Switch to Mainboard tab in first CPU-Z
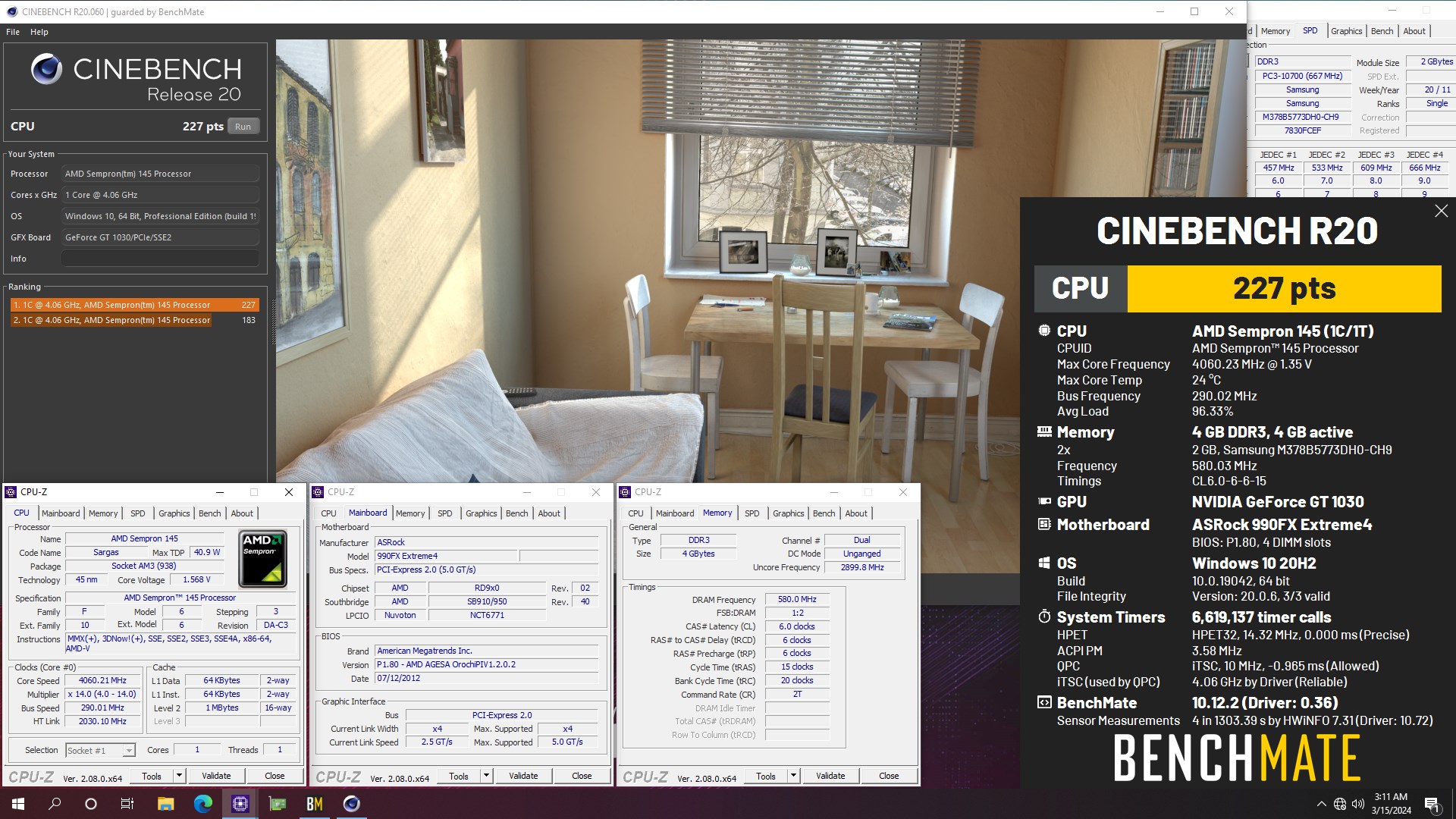The height and width of the screenshot is (819, 1456). (61, 513)
